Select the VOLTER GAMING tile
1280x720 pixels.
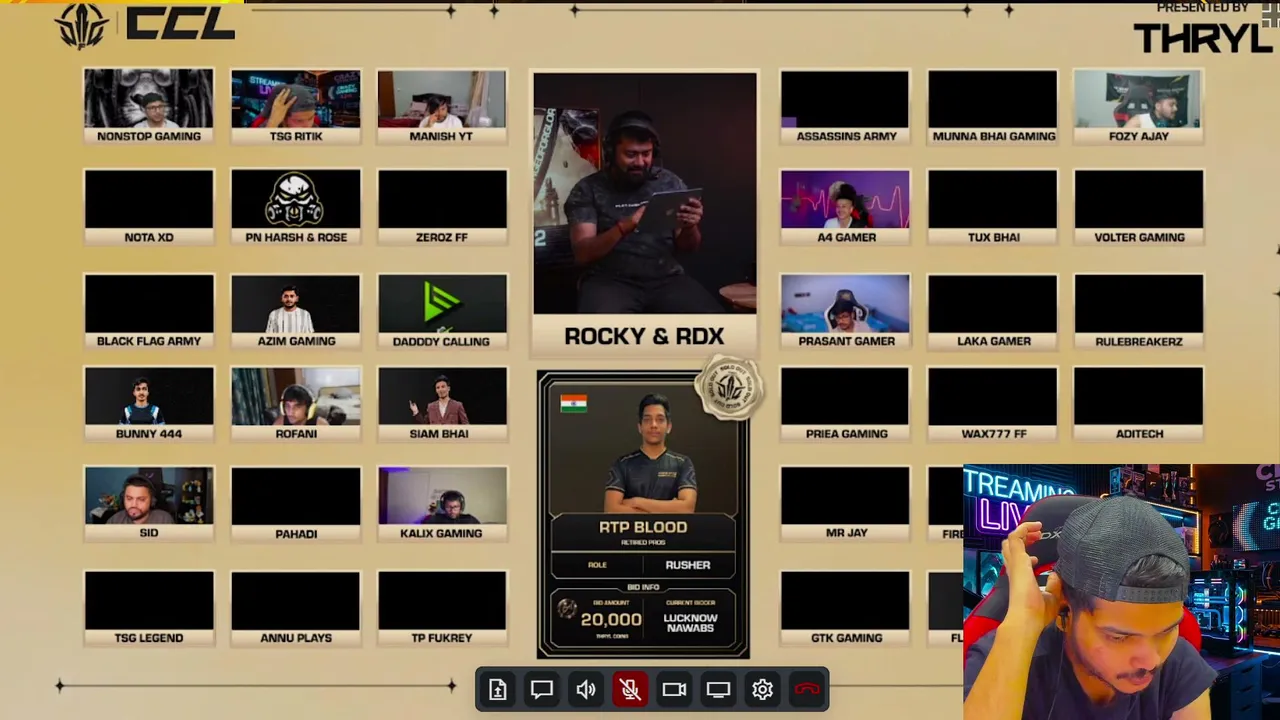coord(1139,207)
